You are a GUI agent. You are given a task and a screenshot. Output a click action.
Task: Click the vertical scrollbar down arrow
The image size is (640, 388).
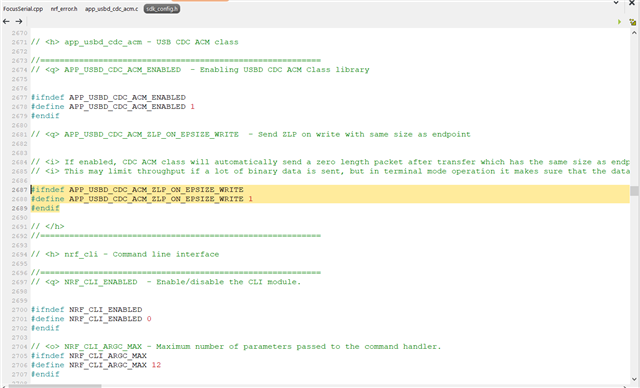(634, 379)
